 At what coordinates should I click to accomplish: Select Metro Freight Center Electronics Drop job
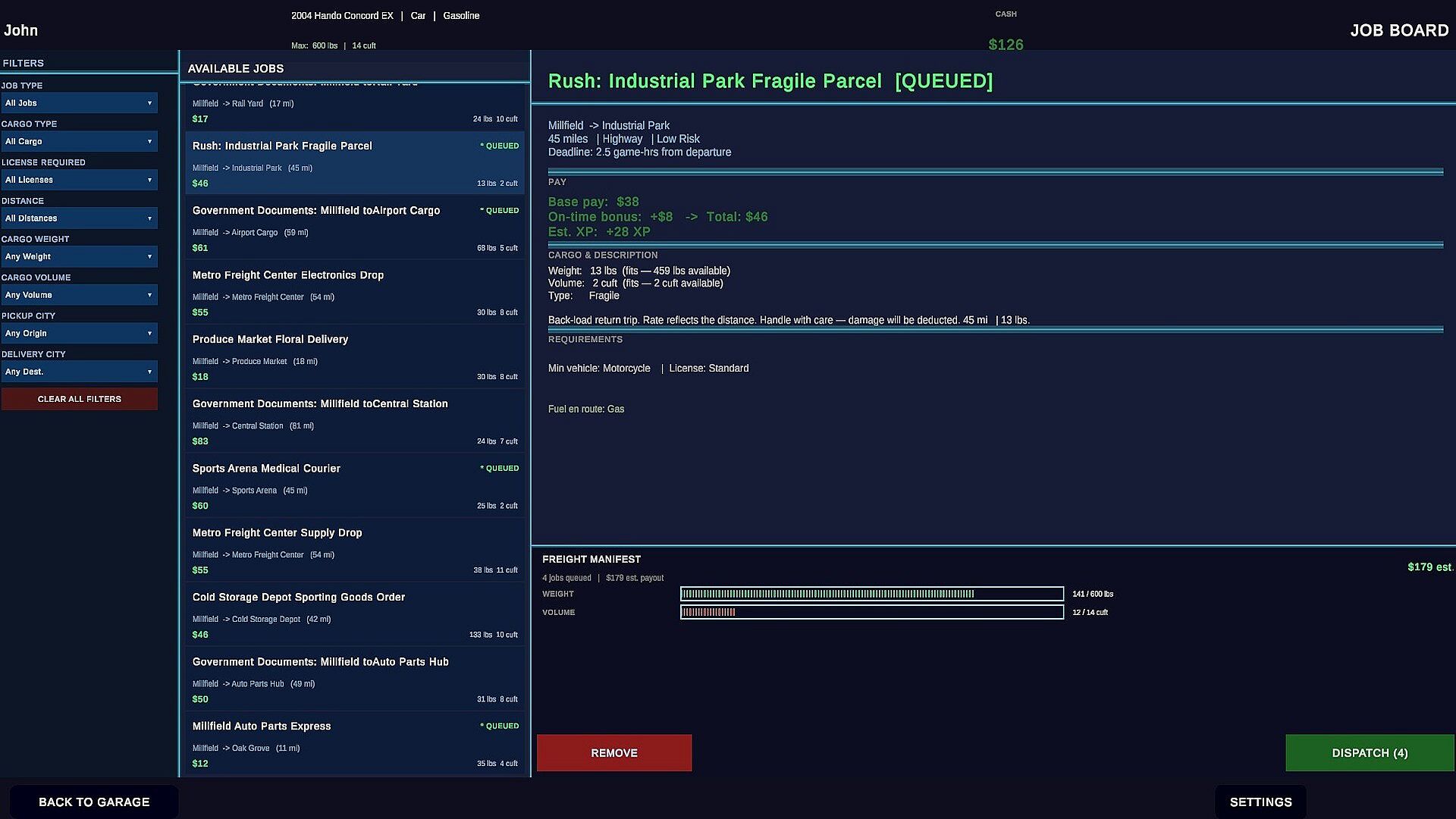355,292
